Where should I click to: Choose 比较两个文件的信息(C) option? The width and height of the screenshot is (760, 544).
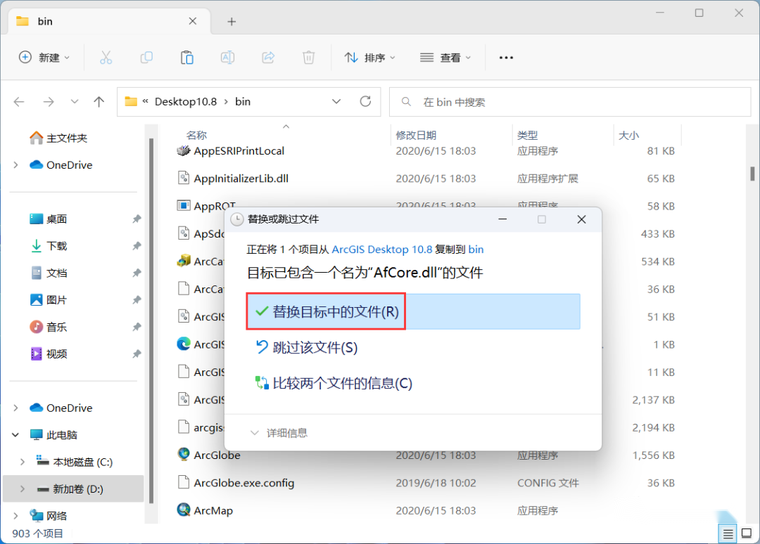point(334,384)
